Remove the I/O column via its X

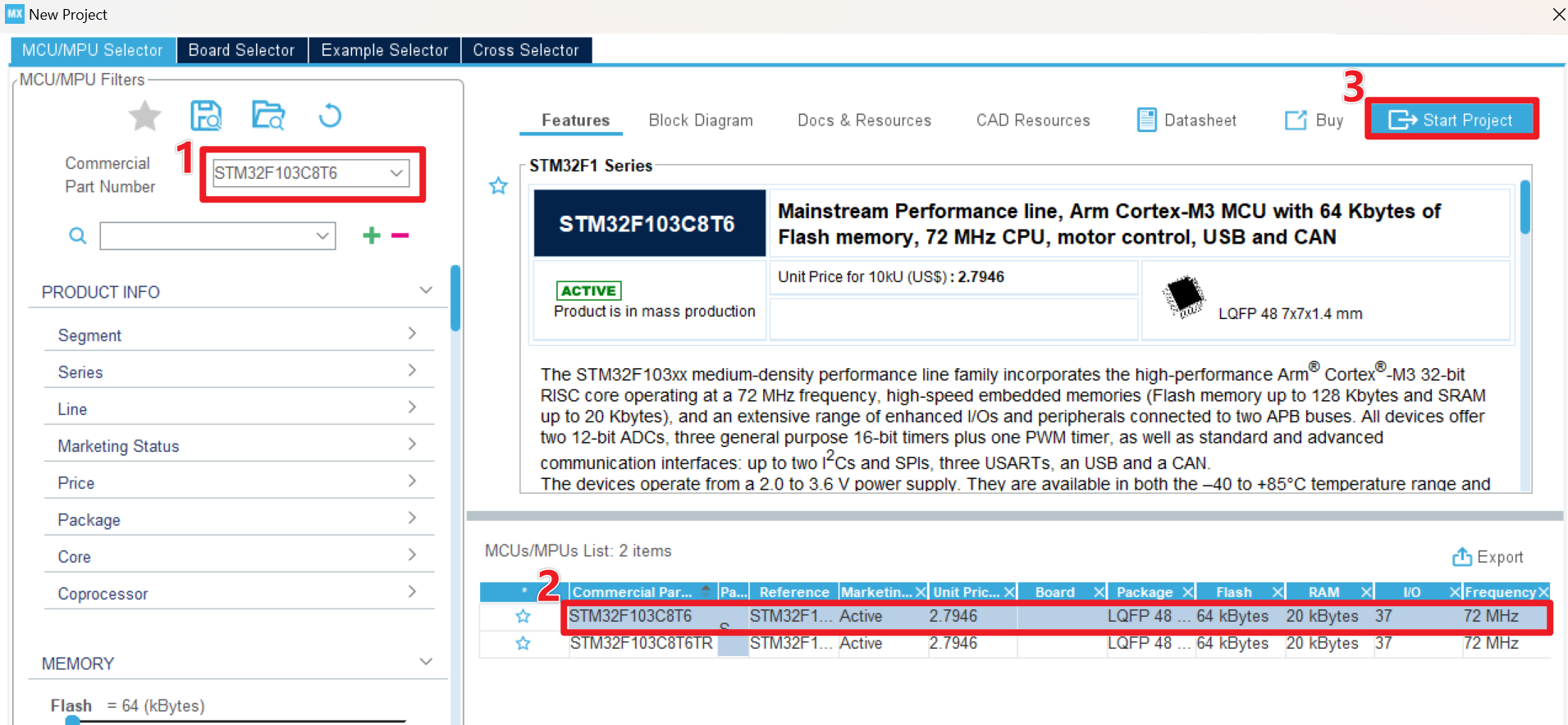pos(1455,592)
